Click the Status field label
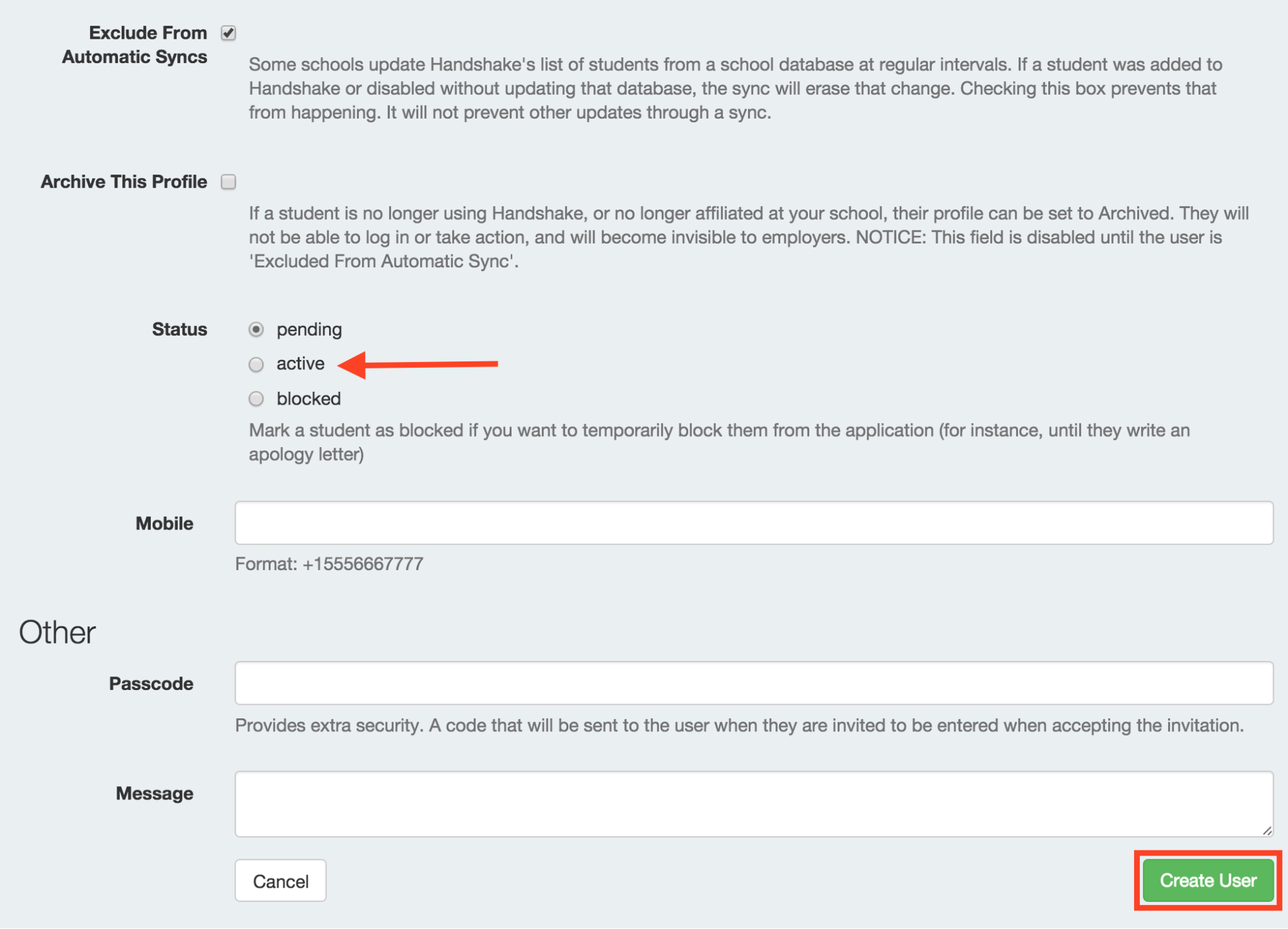Image resolution: width=1288 pixels, height=929 pixels. click(x=180, y=329)
